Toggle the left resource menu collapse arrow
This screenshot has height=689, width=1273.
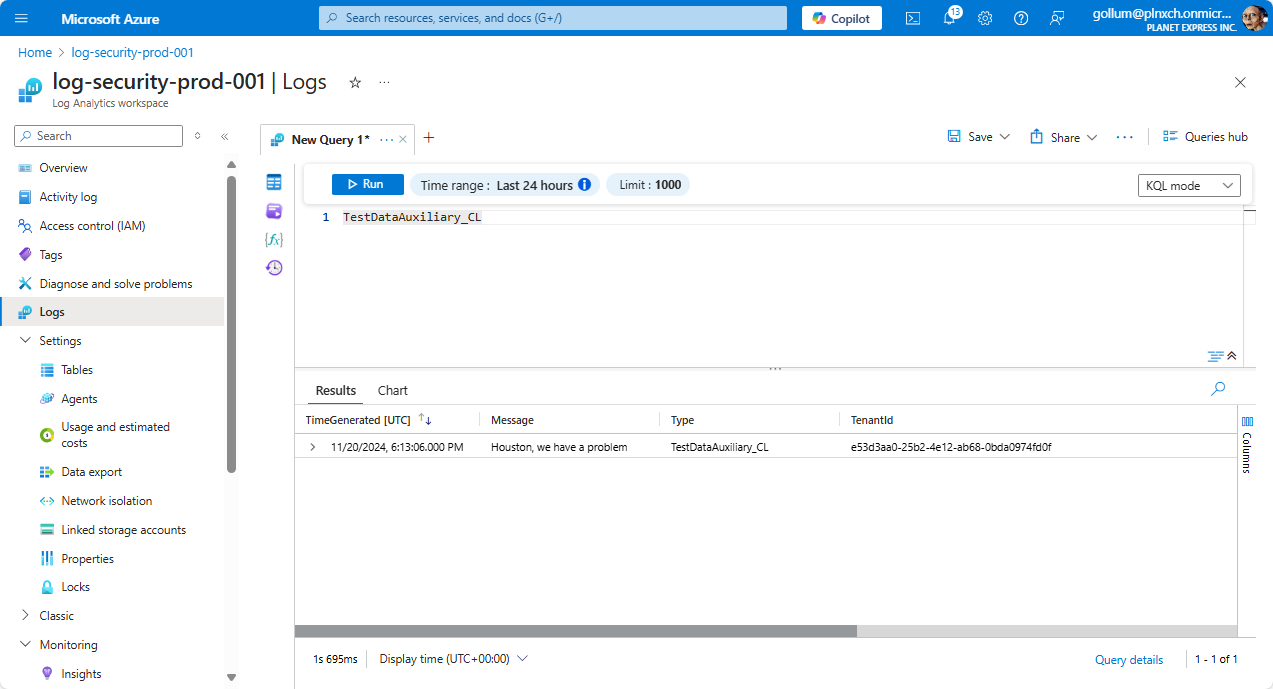[x=224, y=136]
